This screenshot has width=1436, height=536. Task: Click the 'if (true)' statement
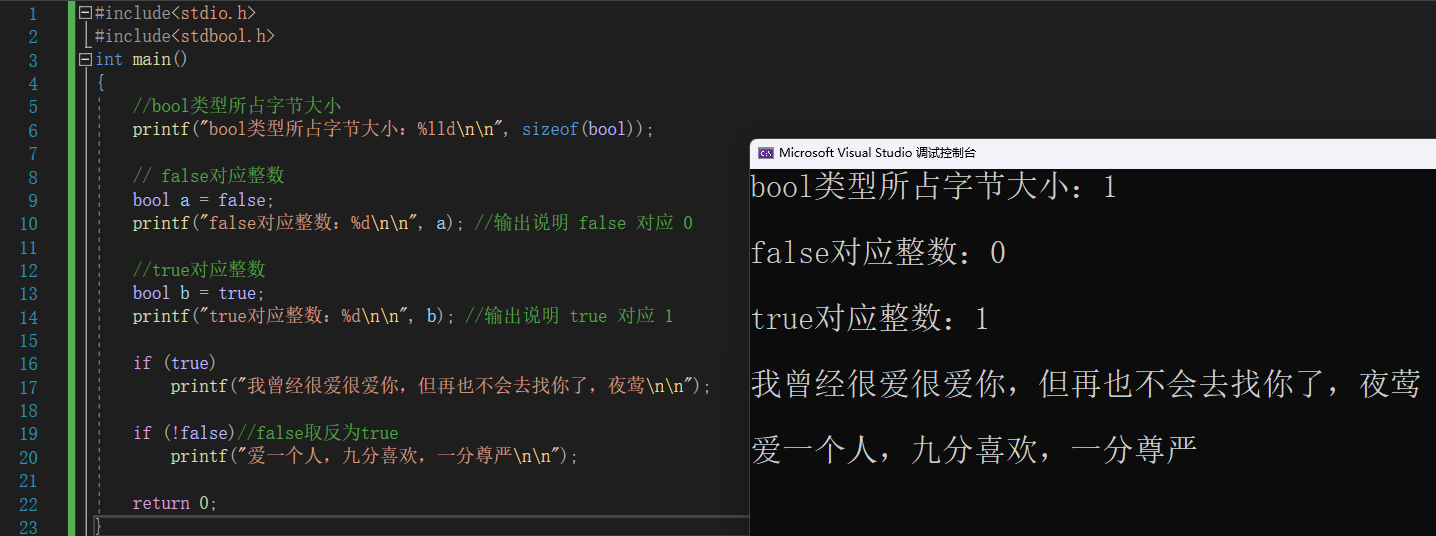click(175, 363)
